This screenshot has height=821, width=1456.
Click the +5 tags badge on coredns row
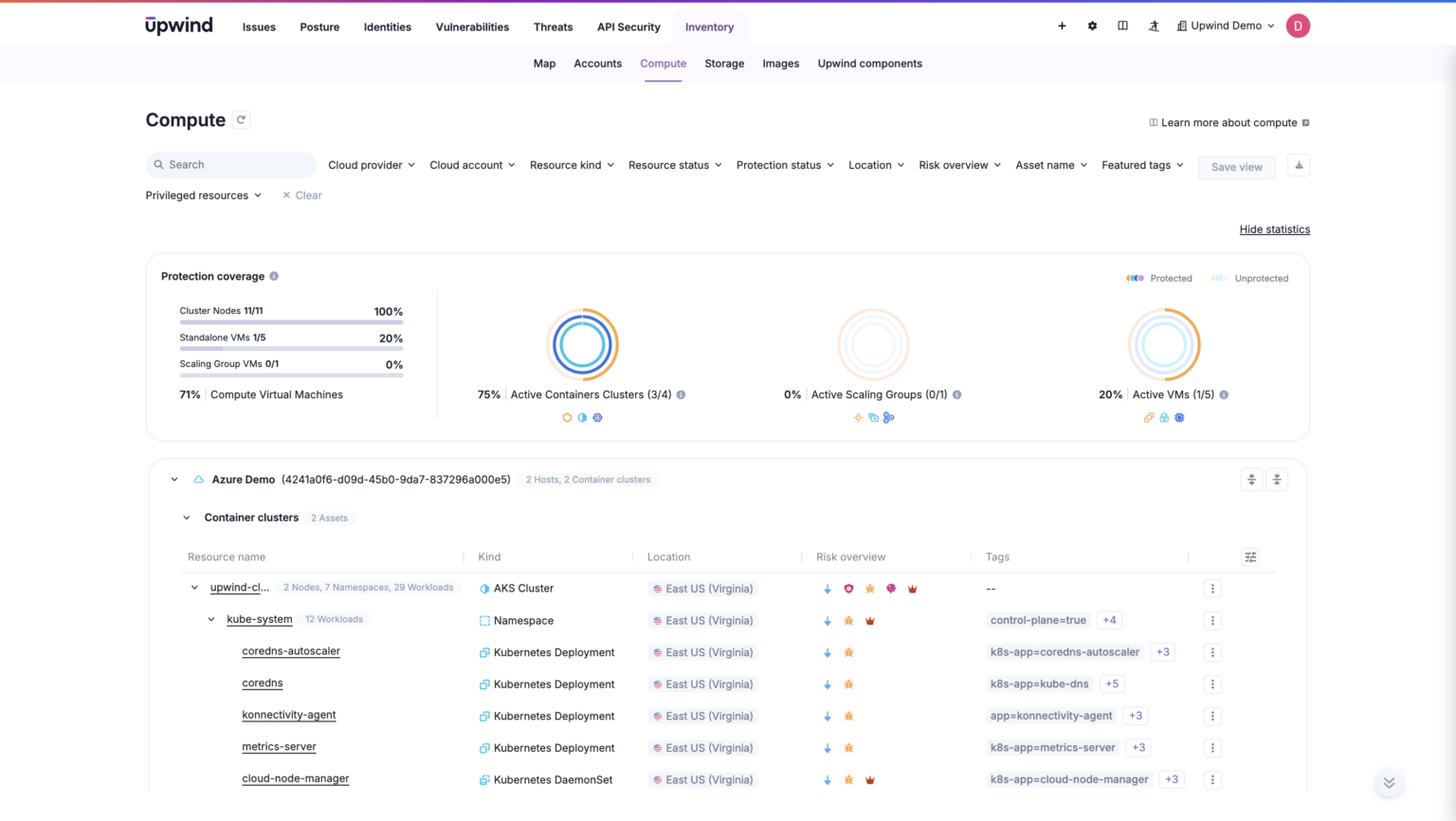pyautogui.click(x=1111, y=684)
